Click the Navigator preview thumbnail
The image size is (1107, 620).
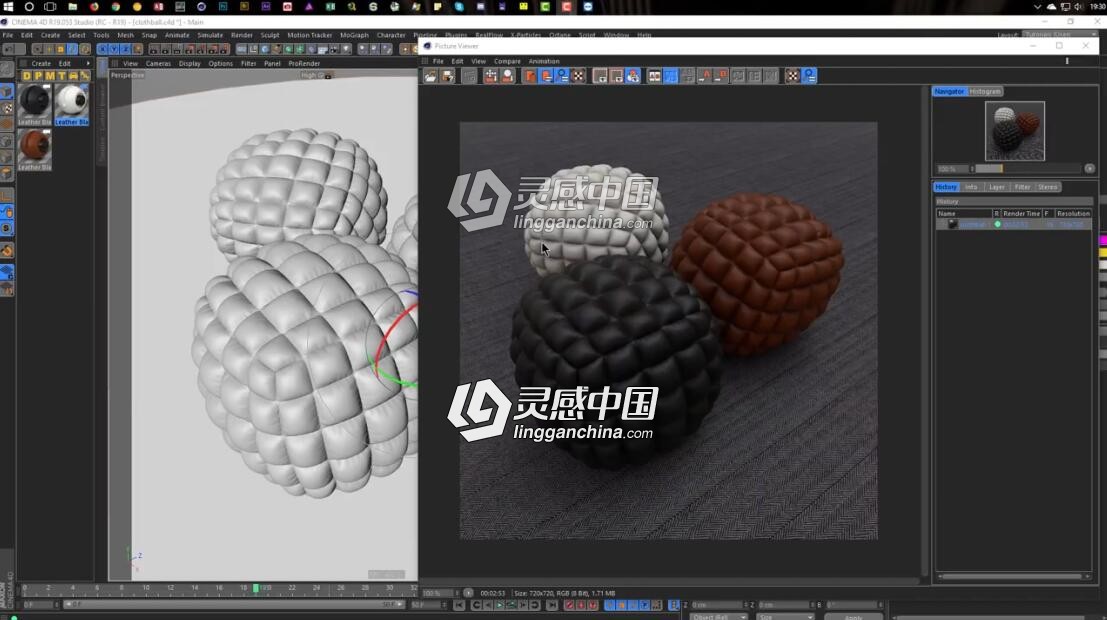[1015, 131]
